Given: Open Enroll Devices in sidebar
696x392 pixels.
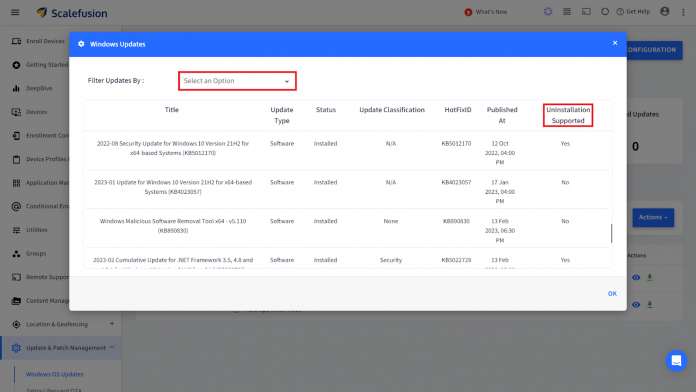Looking at the screenshot, I should [x=45, y=41].
